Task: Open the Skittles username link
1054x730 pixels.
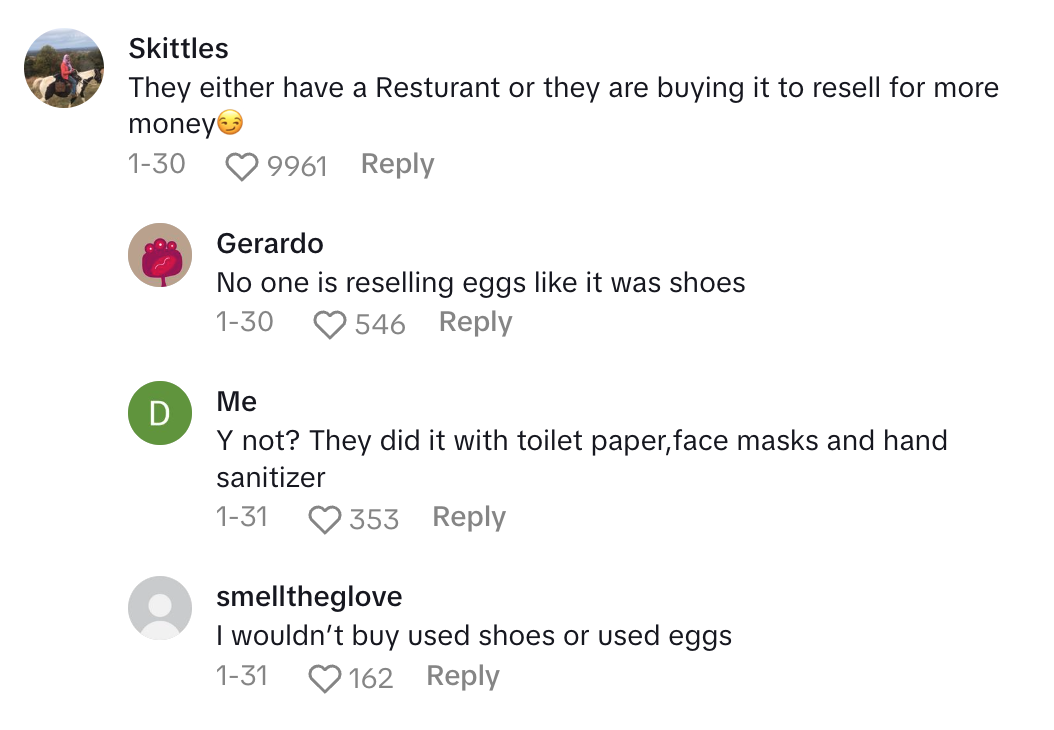Action: (x=178, y=48)
